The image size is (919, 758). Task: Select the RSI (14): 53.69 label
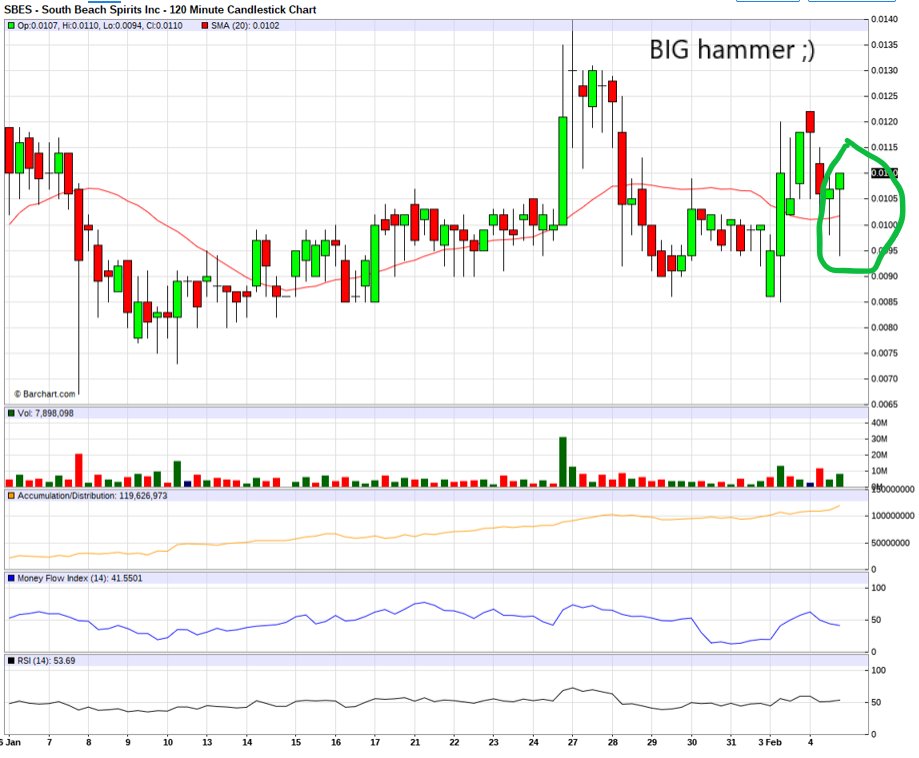(46, 661)
